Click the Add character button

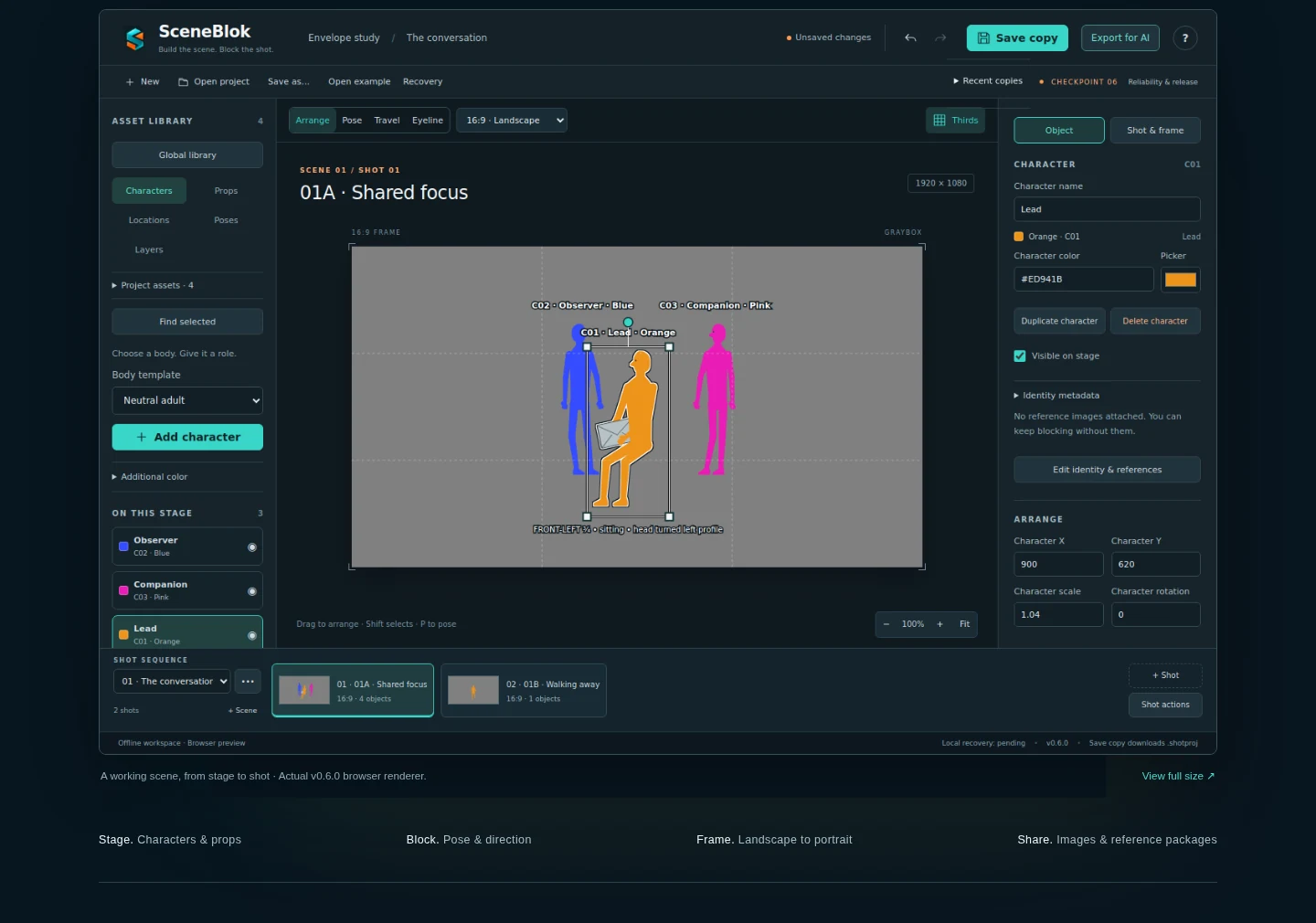coord(187,437)
